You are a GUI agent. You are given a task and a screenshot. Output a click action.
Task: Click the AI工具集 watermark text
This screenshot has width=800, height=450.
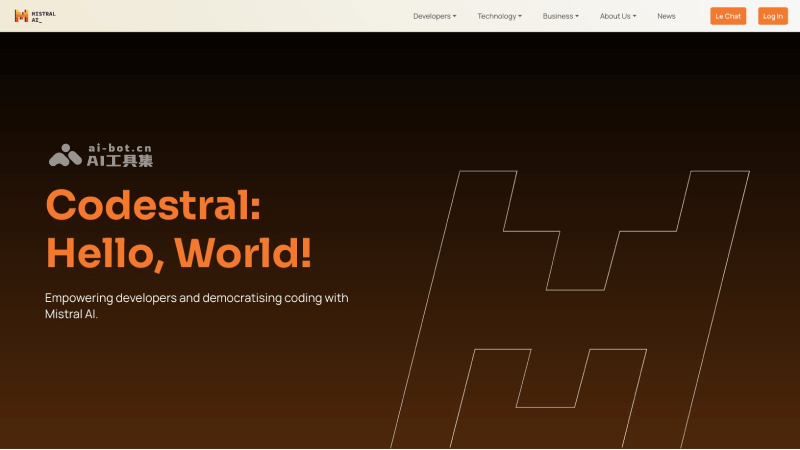(120, 160)
